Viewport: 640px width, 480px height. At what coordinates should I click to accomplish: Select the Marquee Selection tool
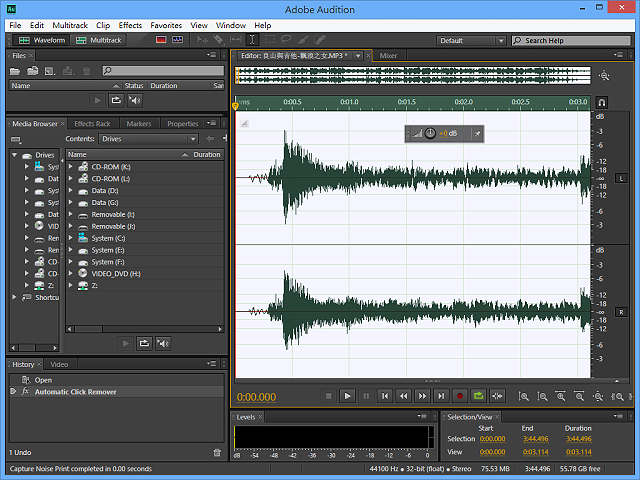(269, 40)
